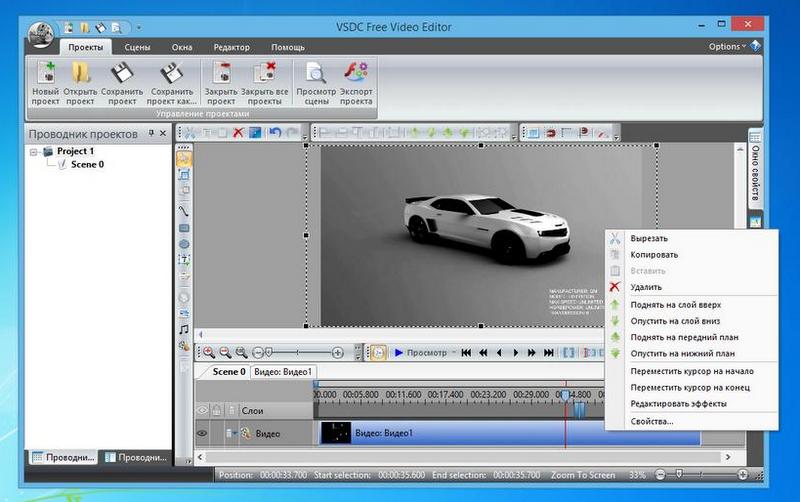Image resolution: width=800 pixels, height=502 pixels.
Task: Click plus button of status zoom slider
Action: tap(743, 475)
